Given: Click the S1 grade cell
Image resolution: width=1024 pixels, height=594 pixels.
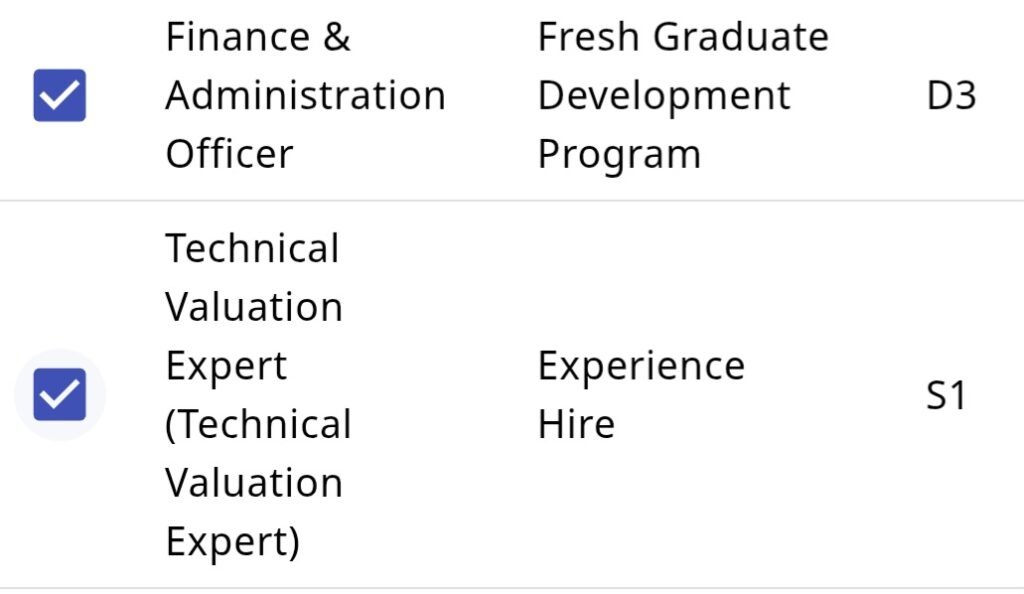Looking at the screenshot, I should pos(946,396).
